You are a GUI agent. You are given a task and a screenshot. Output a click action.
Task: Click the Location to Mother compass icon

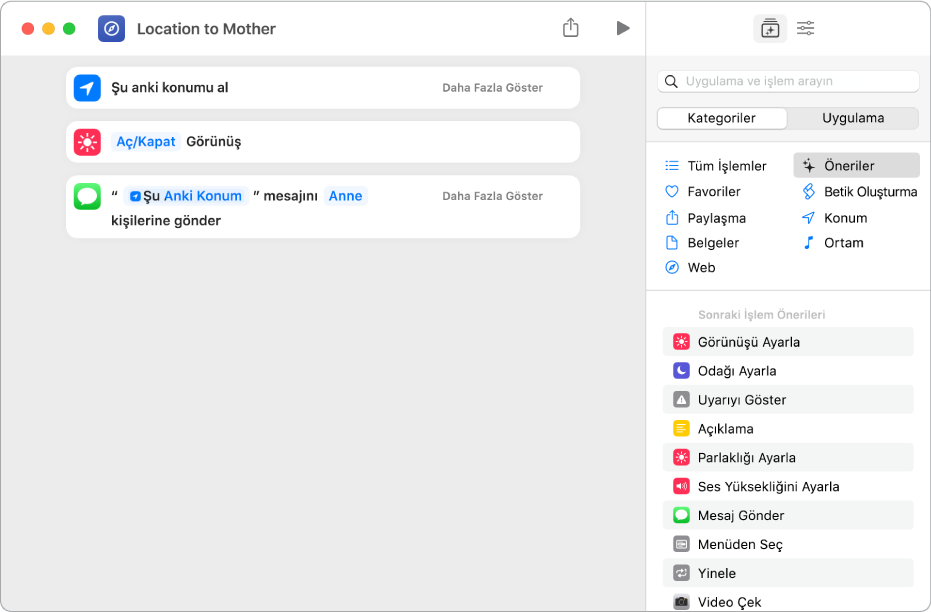tap(112, 29)
